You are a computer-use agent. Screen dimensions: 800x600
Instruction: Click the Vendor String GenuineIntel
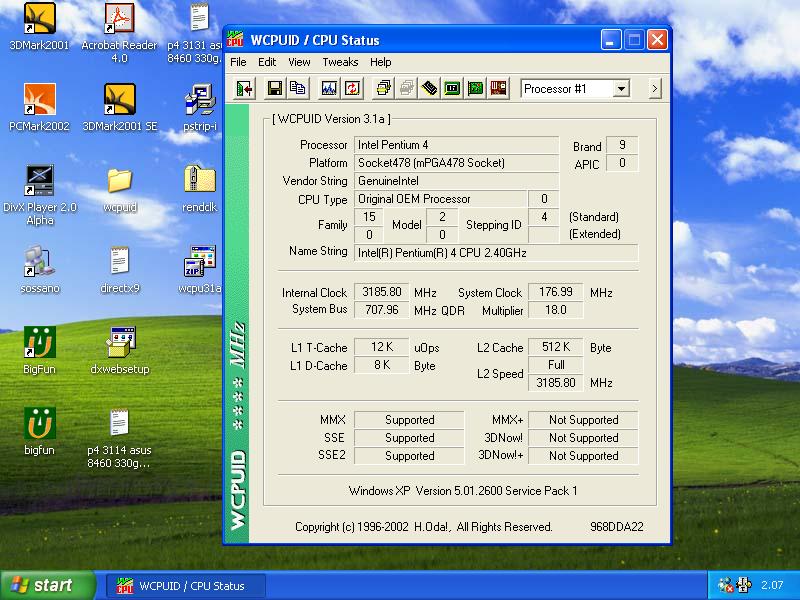457,181
